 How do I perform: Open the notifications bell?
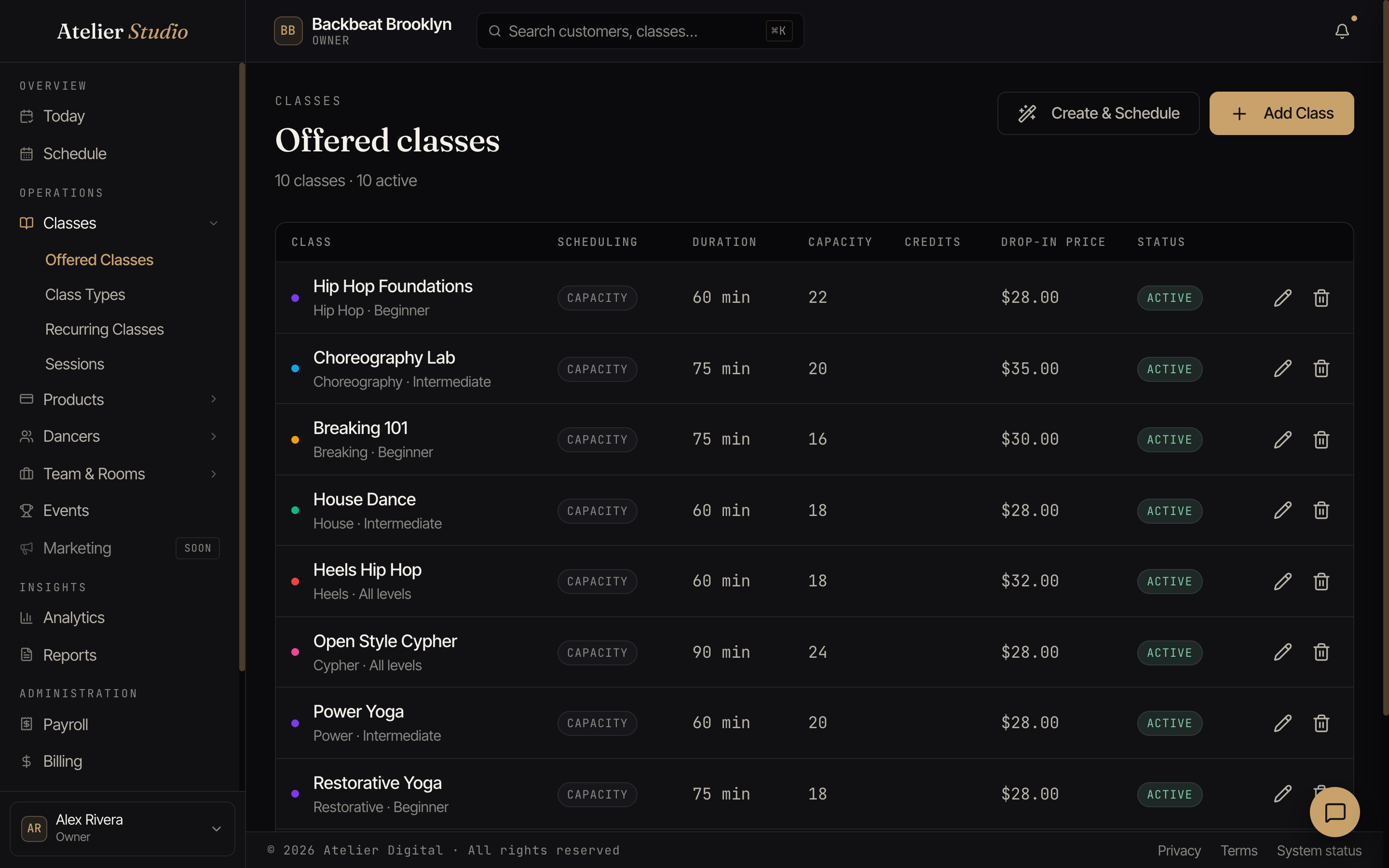click(1342, 31)
